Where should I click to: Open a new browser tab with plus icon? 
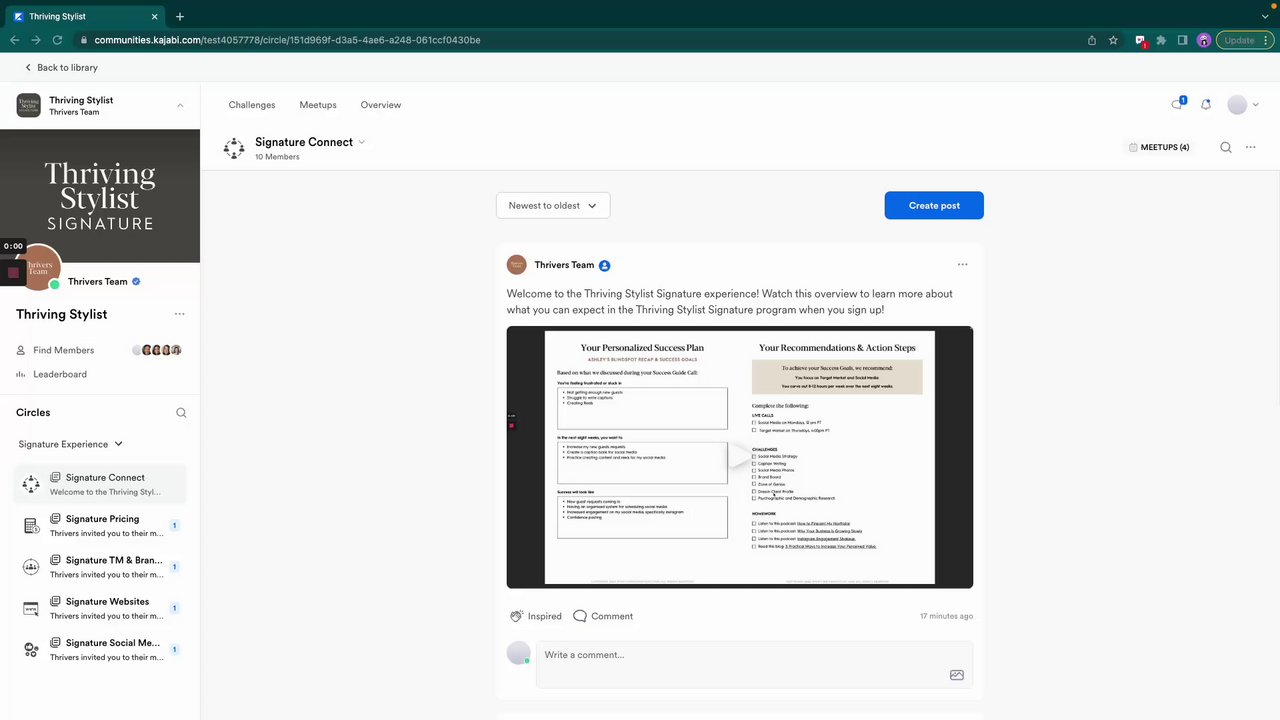pos(180,16)
